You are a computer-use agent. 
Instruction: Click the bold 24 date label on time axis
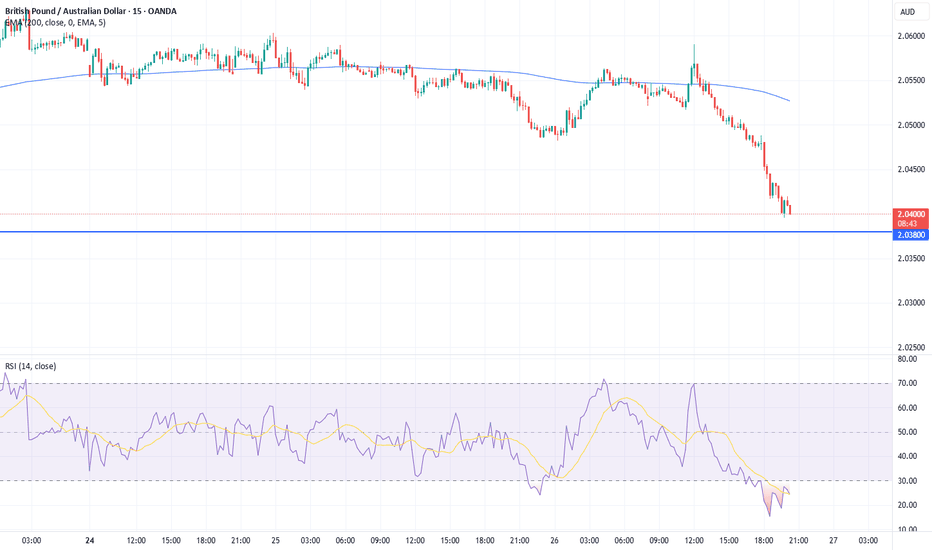(90, 540)
